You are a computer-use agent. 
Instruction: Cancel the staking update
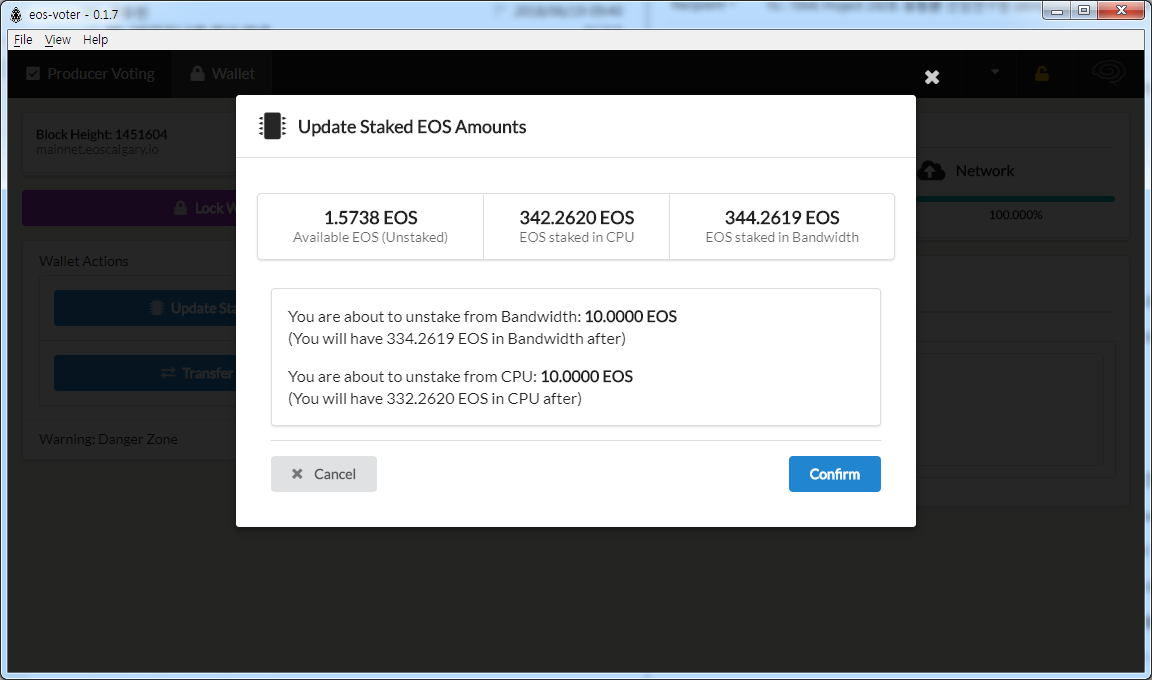click(x=324, y=474)
